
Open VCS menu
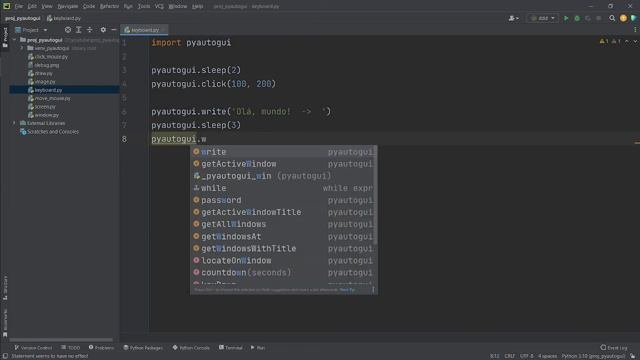click(159, 6)
